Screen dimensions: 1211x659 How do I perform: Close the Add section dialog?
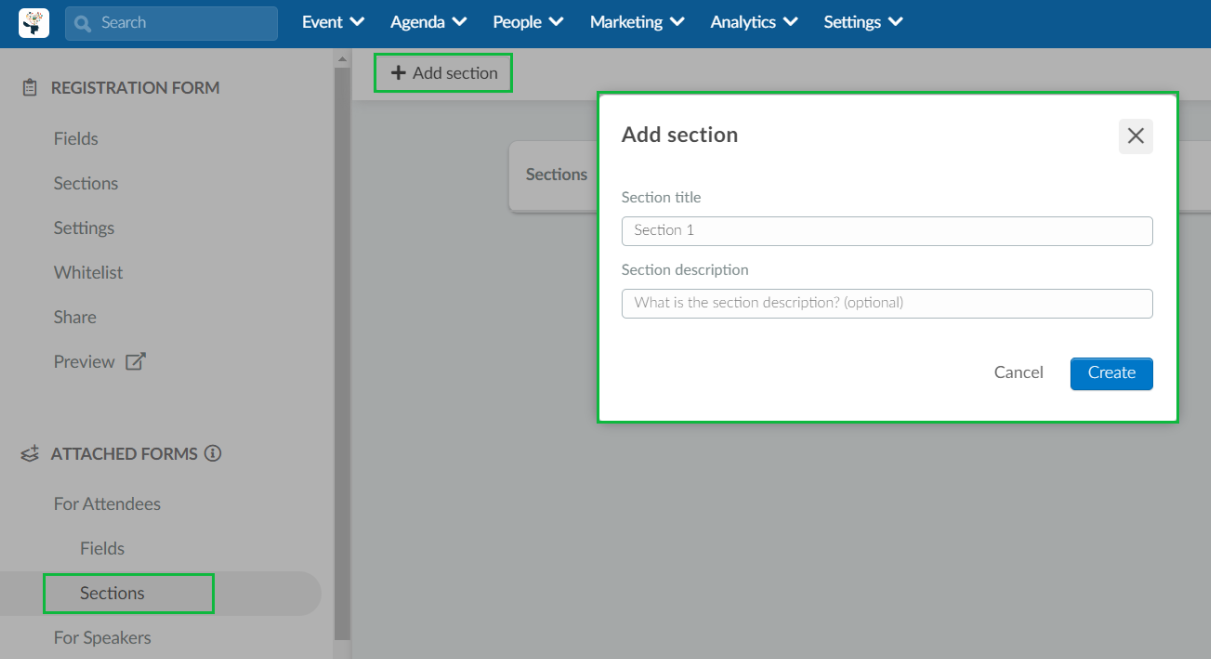point(1135,136)
